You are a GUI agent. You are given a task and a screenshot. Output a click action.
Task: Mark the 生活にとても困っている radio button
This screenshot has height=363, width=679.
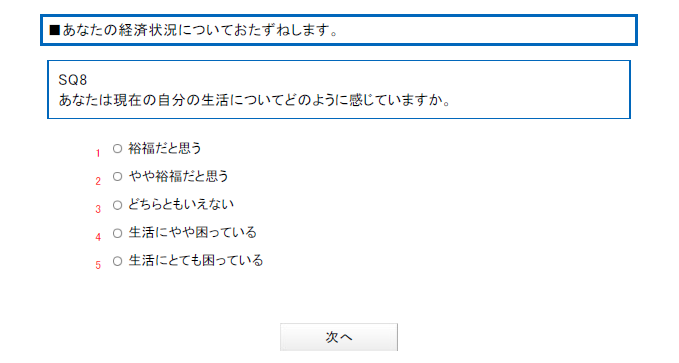tap(117, 261)
